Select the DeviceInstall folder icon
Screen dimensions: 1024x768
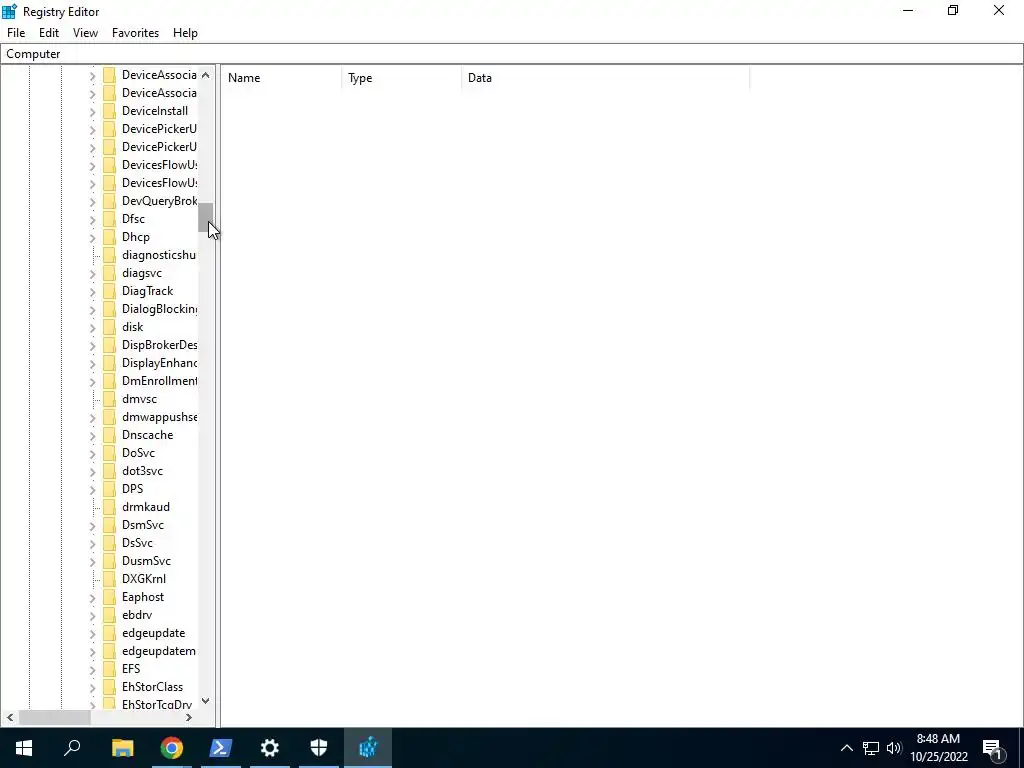click(x=110, y=111)
